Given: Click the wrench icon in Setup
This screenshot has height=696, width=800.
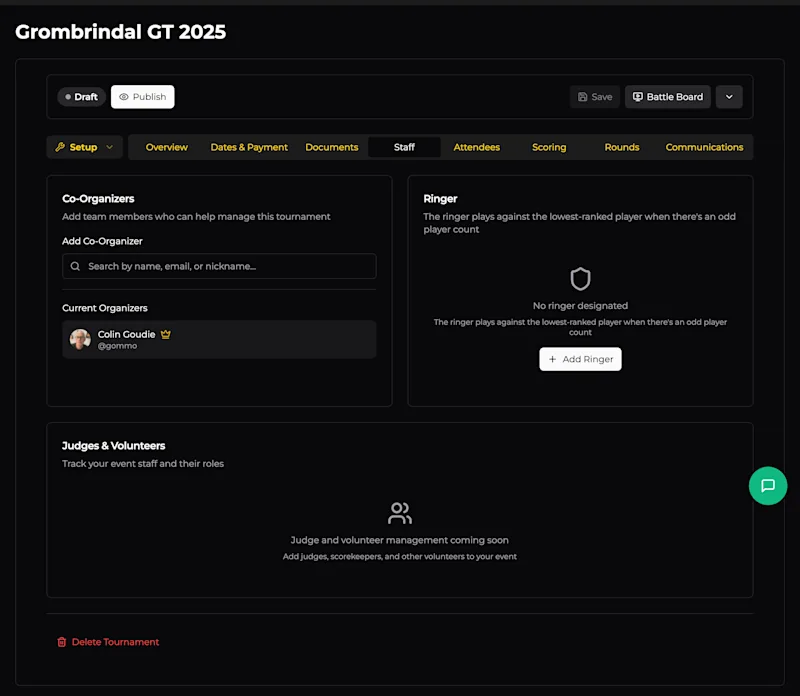Looking at the screenshot, I should click(x=60, y=147).
